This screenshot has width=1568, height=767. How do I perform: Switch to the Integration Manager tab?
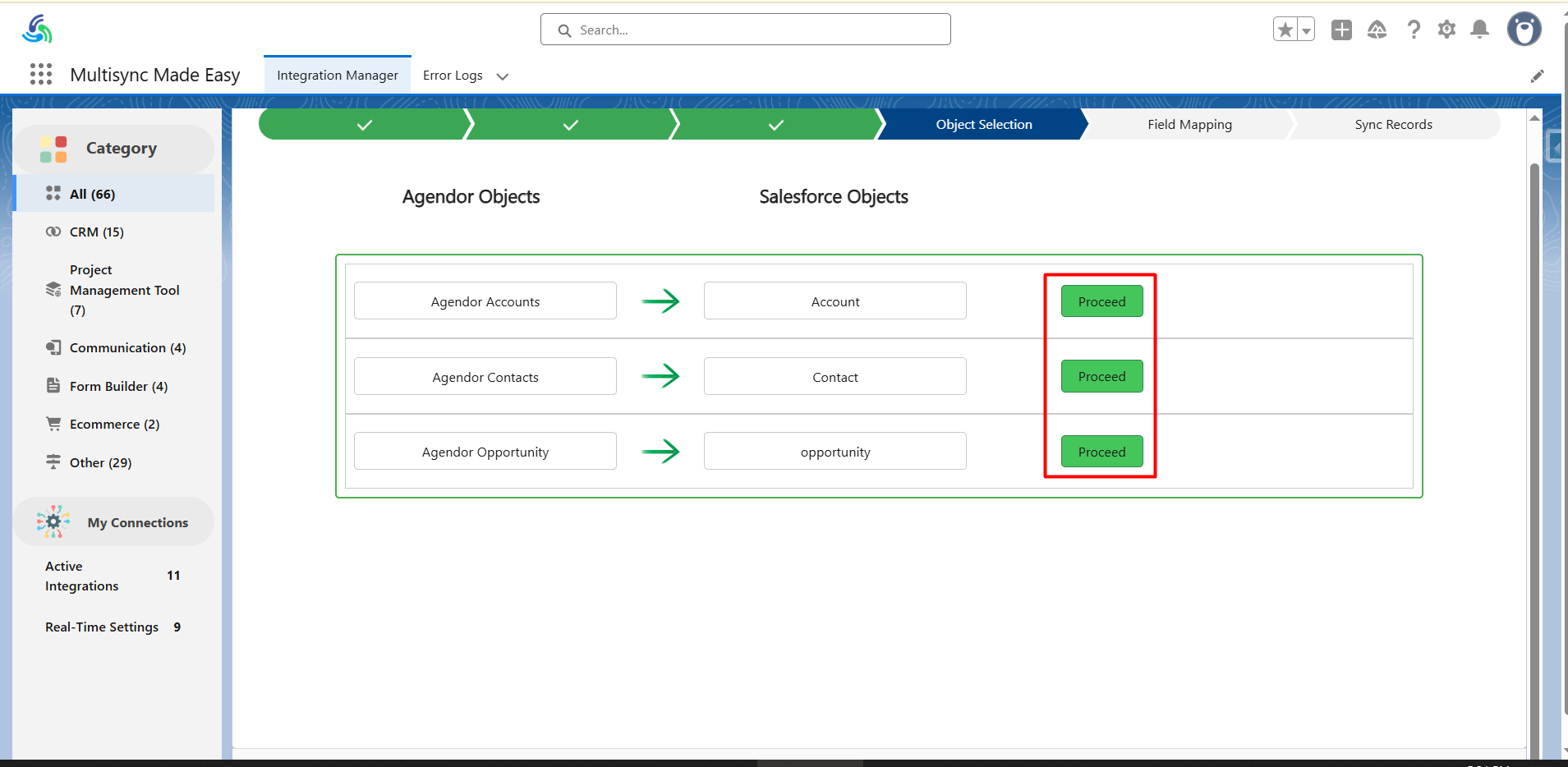tap(337, 76)
